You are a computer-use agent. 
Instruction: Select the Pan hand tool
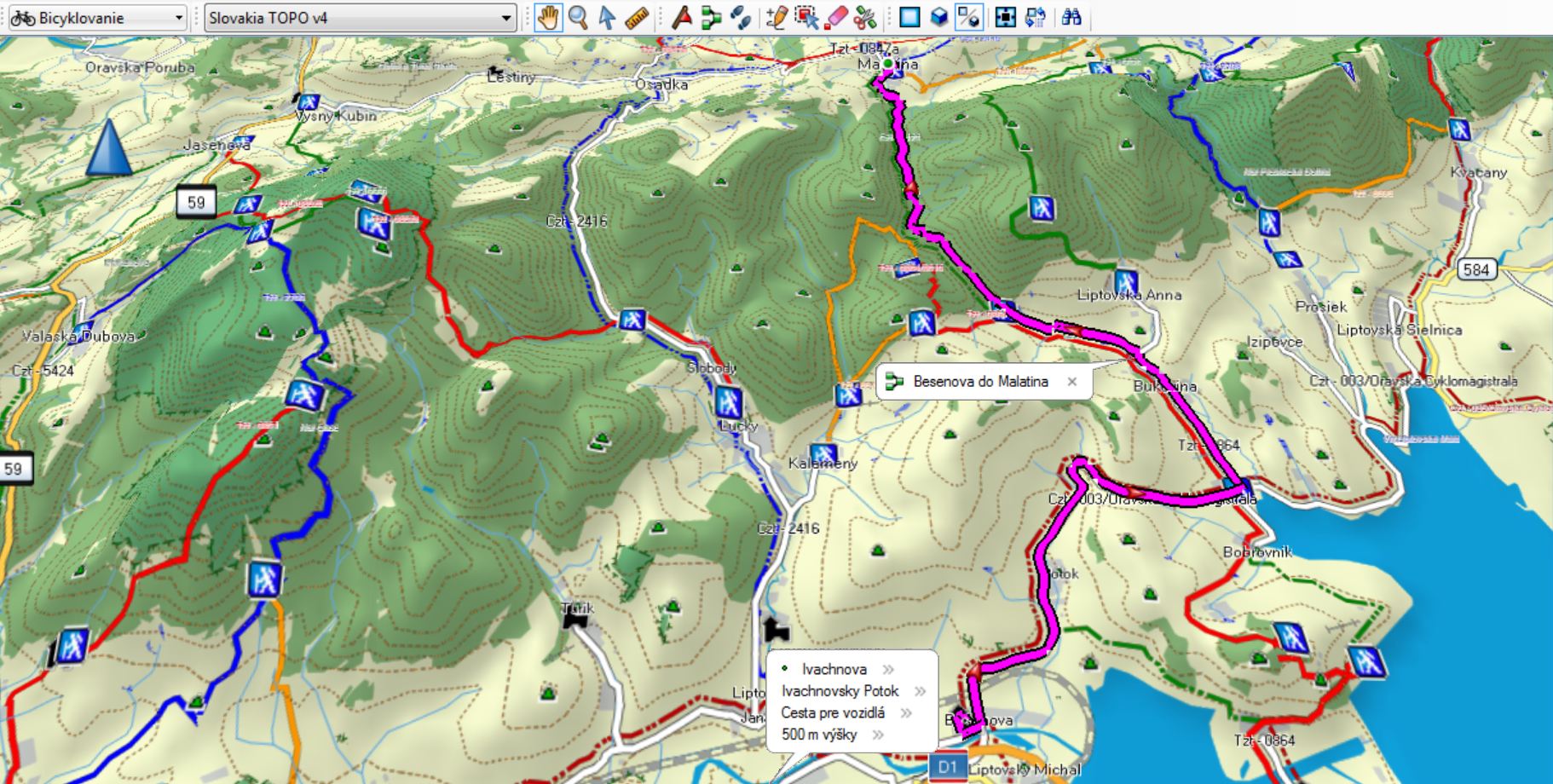[548, 17]
